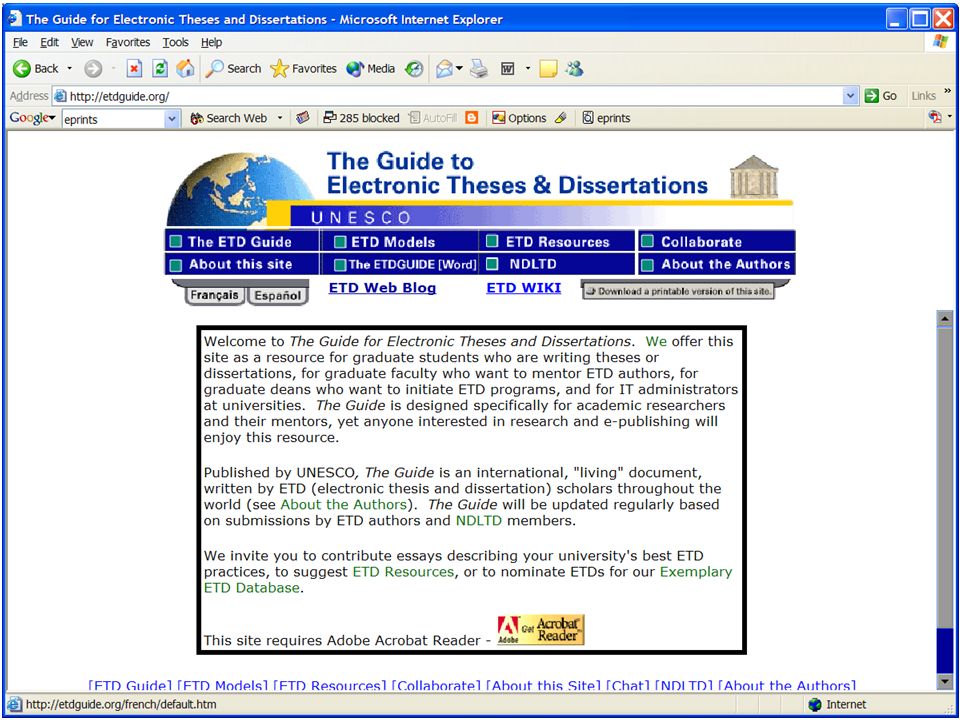Click the PDF icon at toolbar right
Image resolution: width=960 pixels, height=720 pixels.
pyautogui.click(x=935, y=117)
